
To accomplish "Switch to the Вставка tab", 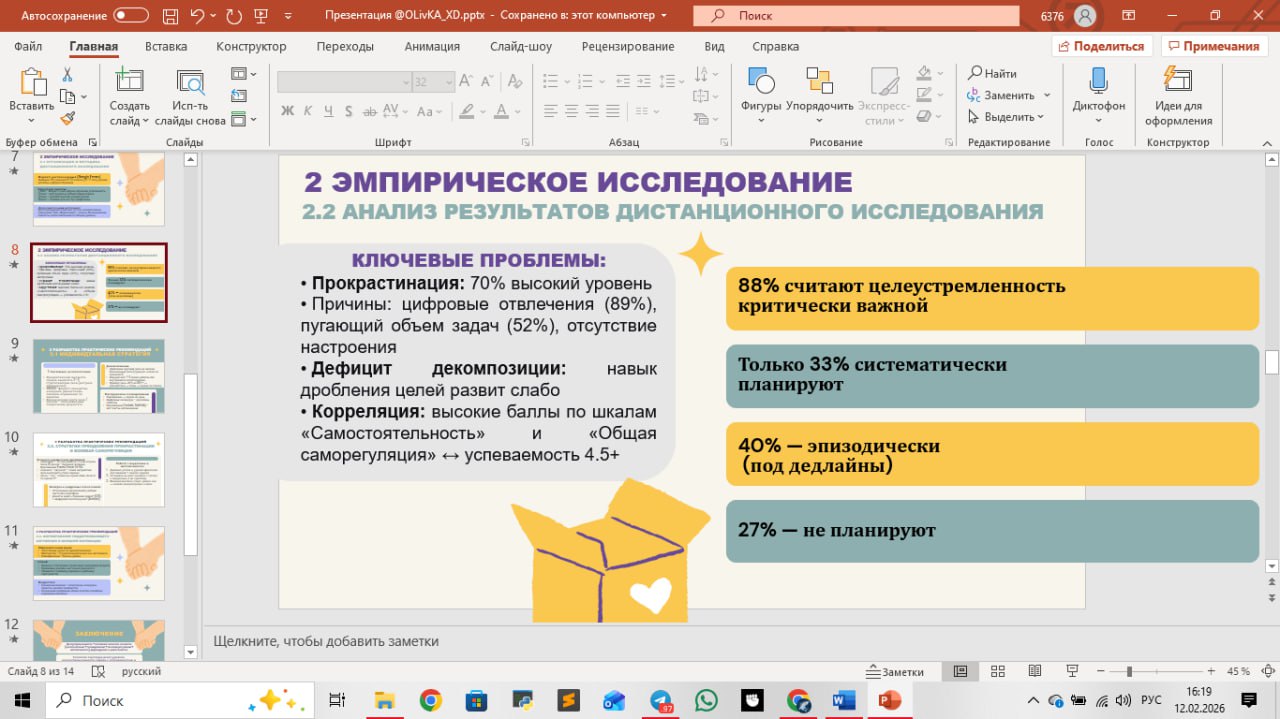I will pos(166,46).
